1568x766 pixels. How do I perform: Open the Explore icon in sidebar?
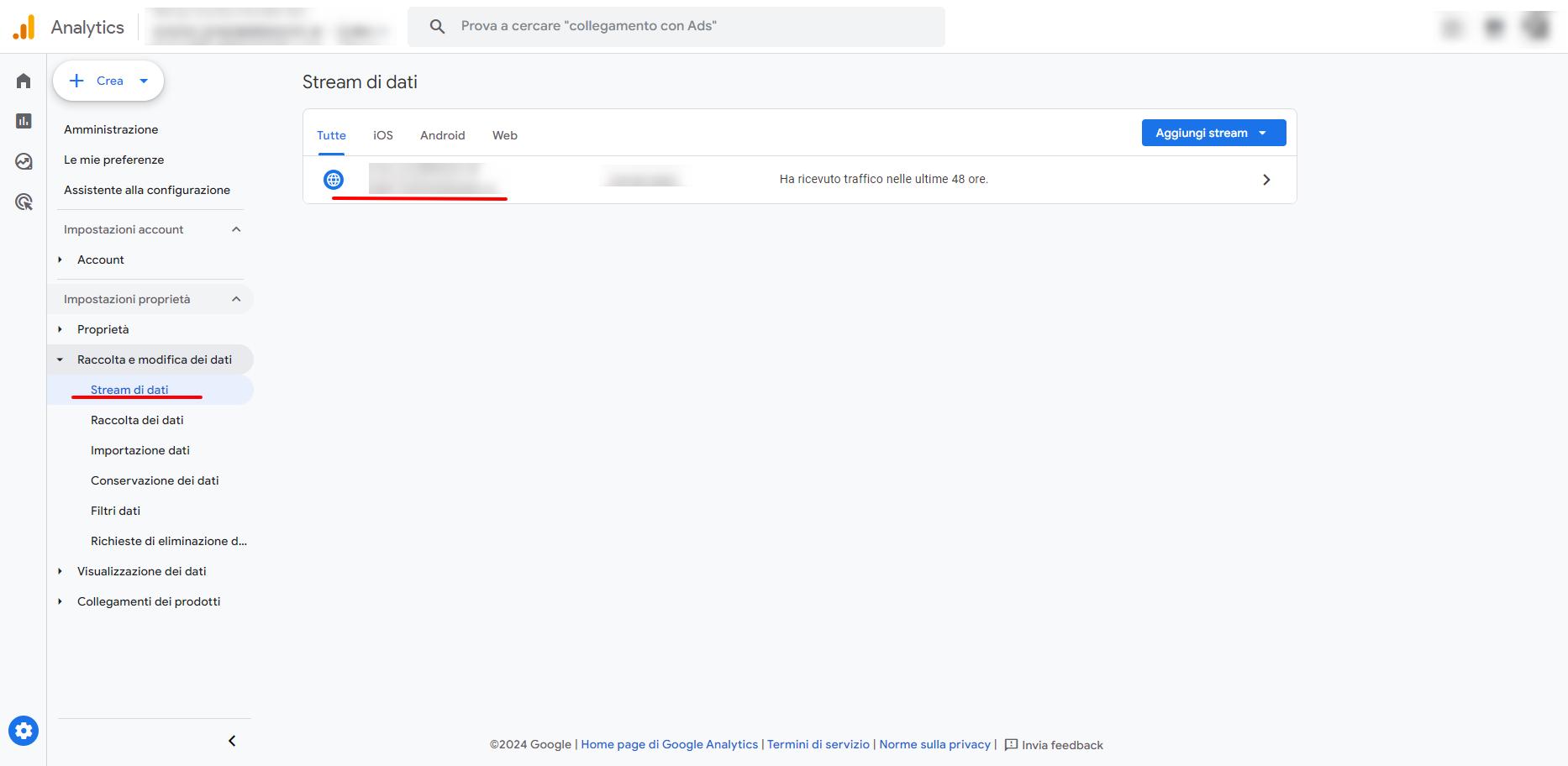click(24, 161)
